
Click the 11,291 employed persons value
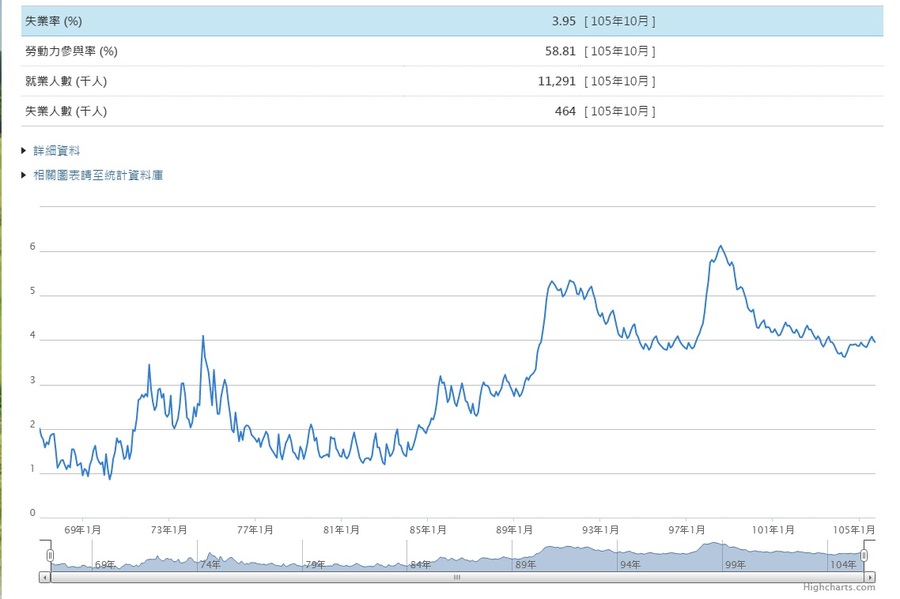[556, 81]
